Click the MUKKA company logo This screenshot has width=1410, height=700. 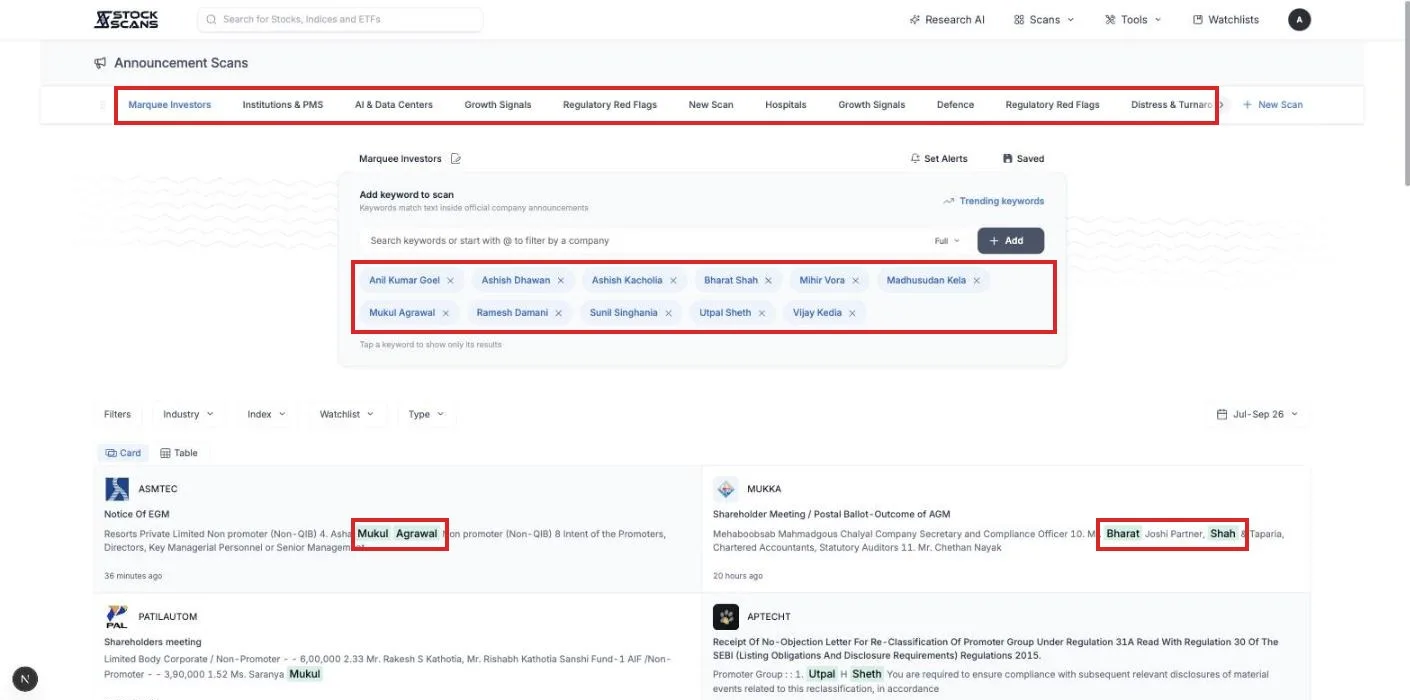[726, 489]
